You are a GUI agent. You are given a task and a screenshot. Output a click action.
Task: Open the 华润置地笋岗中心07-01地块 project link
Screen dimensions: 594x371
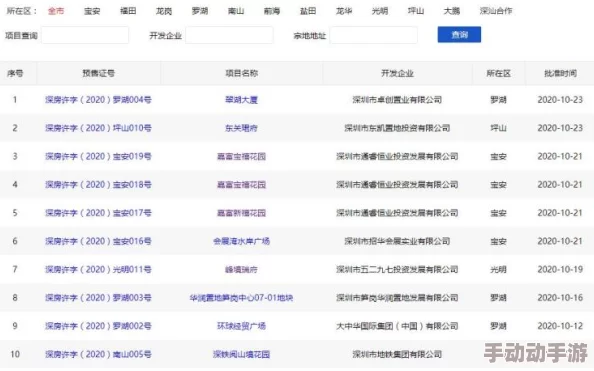pyautogui.click(x=241, y=297)
